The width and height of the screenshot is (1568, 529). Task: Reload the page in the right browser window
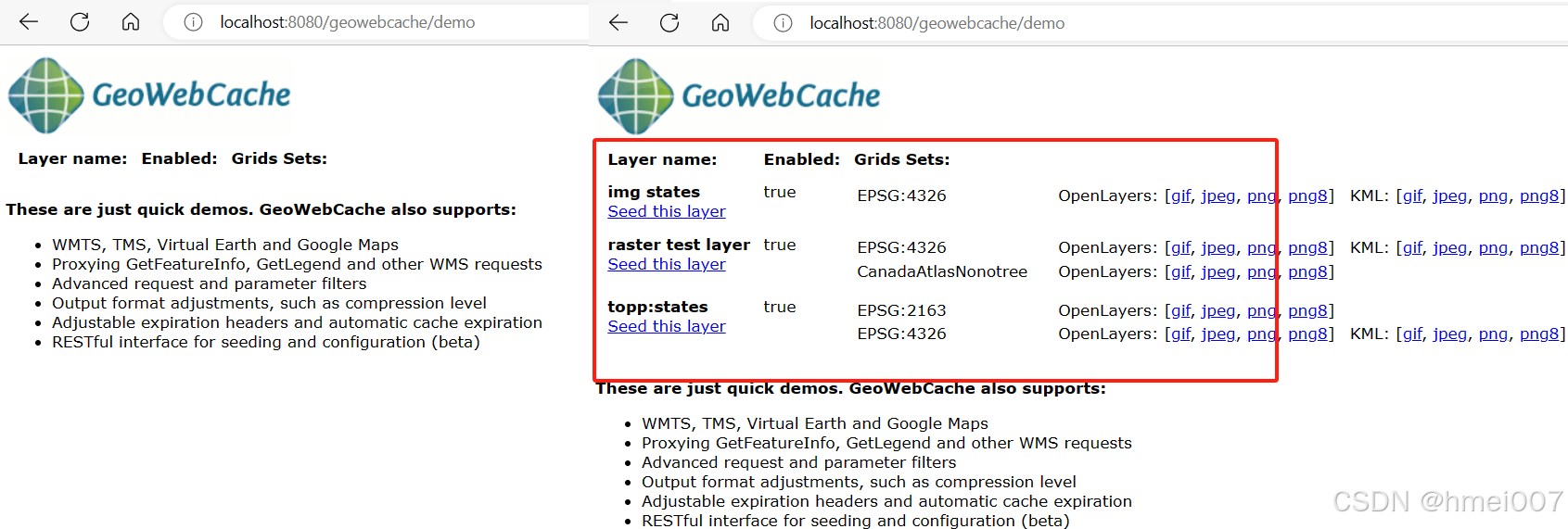(669, 22)
